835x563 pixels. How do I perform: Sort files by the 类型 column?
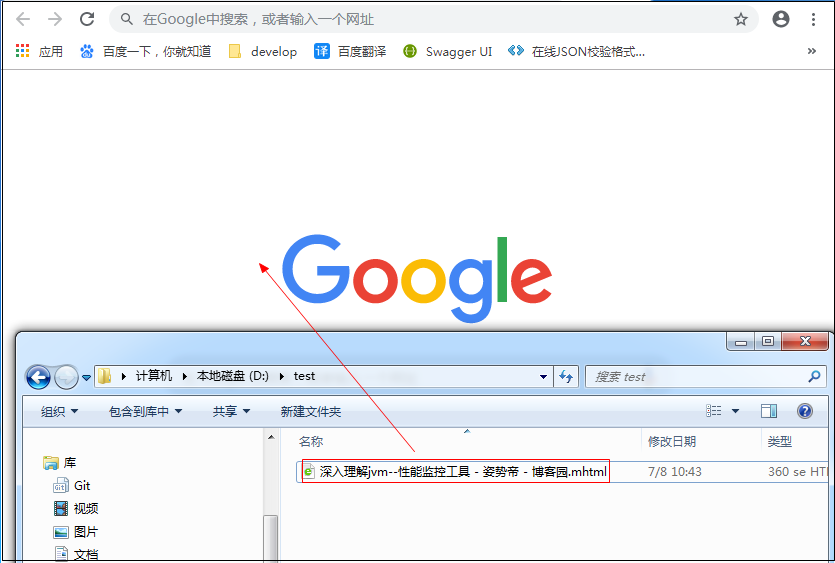tap(780, 442)
